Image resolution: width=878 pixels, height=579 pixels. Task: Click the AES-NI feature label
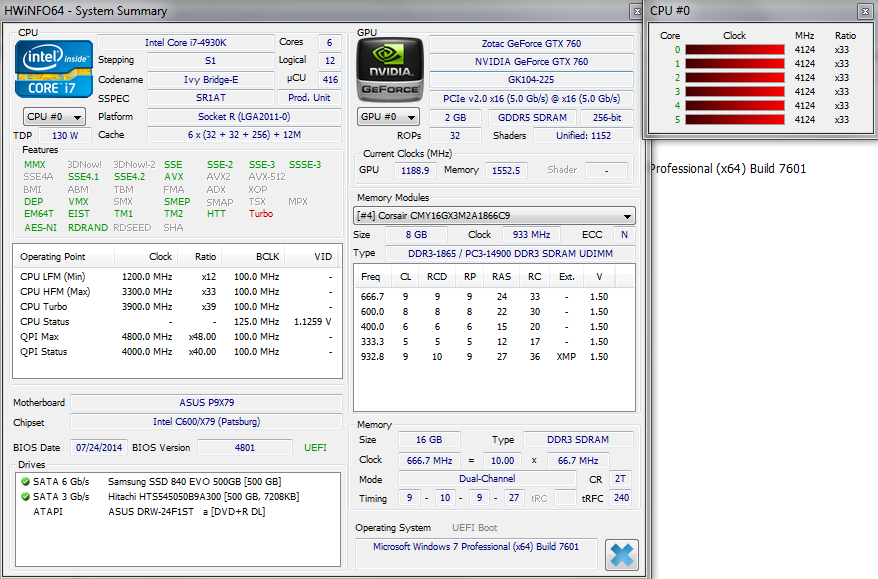pos(40,227)
